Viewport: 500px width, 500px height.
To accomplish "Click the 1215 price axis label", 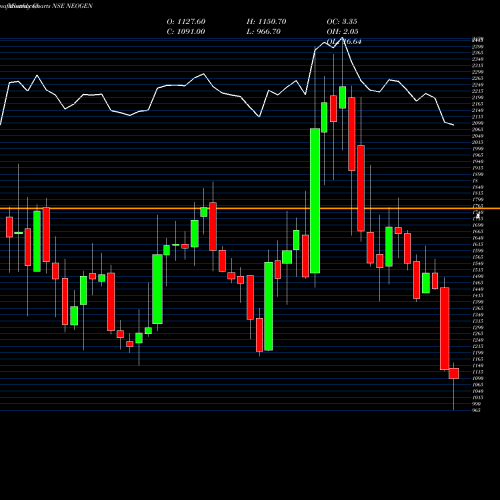I will pyautogui.click(x=478, y=346).
